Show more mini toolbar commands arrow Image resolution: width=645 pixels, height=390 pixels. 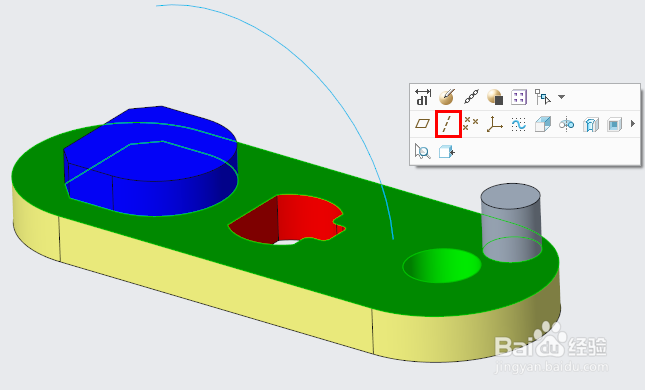coord(633,123)
